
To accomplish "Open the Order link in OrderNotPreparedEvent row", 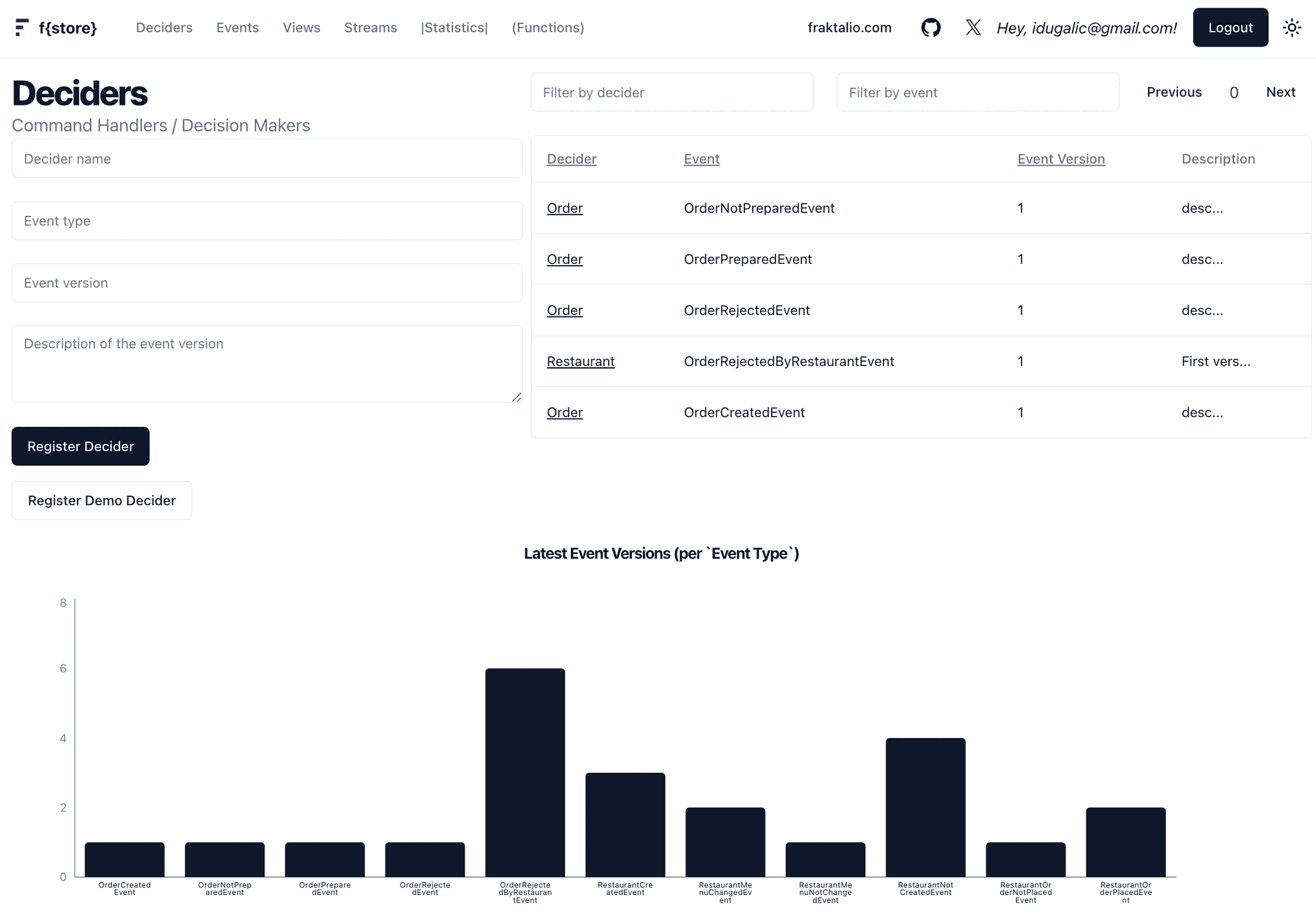I will pyautogui.click(x=564, y=208).
